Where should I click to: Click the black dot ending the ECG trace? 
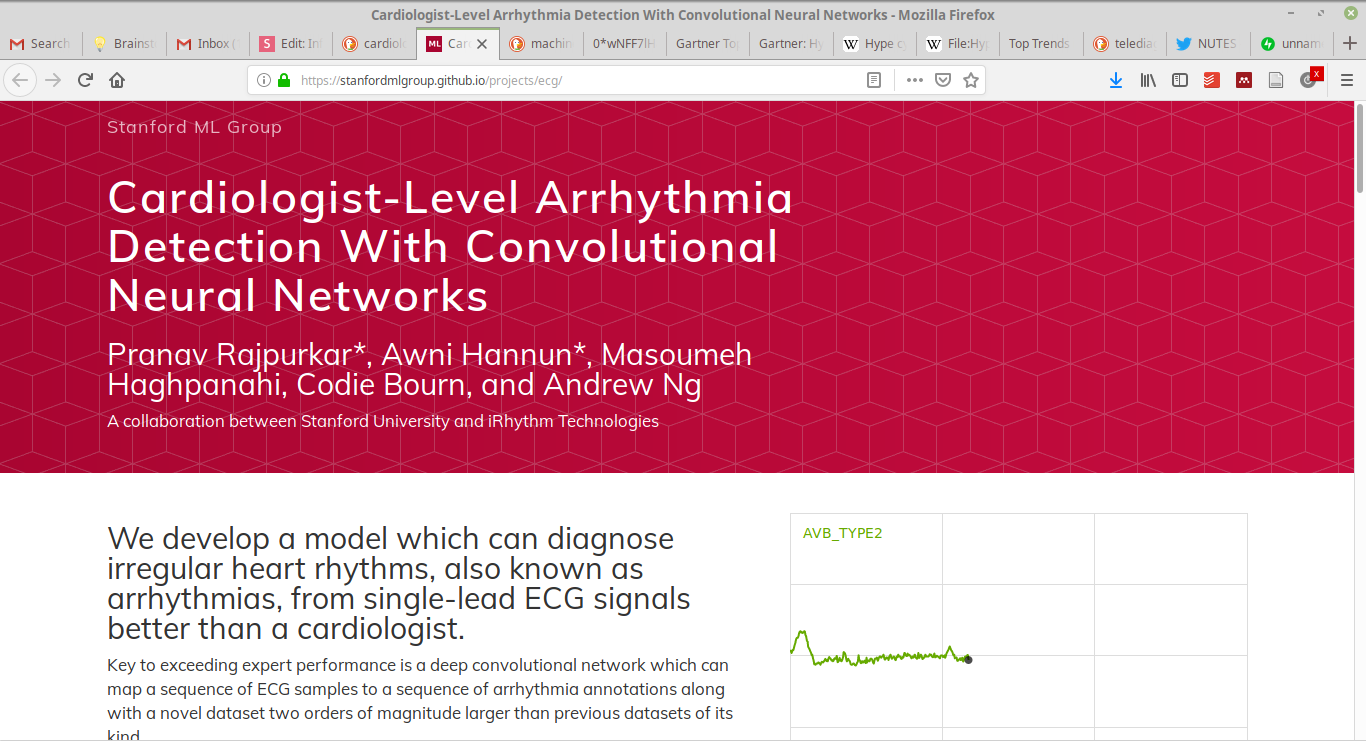coord(968,659)
